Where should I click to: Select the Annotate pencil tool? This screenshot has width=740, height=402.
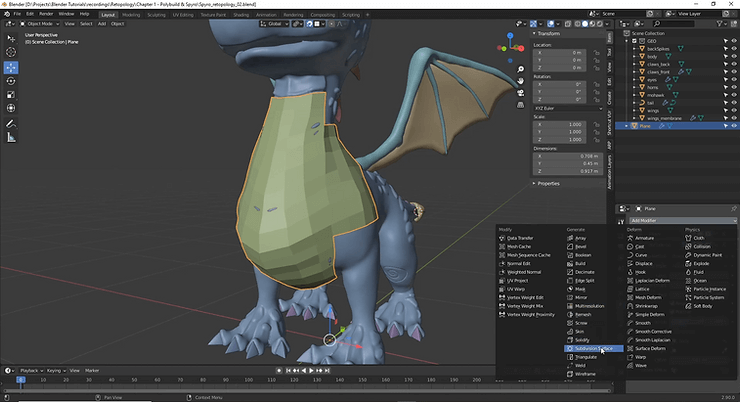(11, 124)
